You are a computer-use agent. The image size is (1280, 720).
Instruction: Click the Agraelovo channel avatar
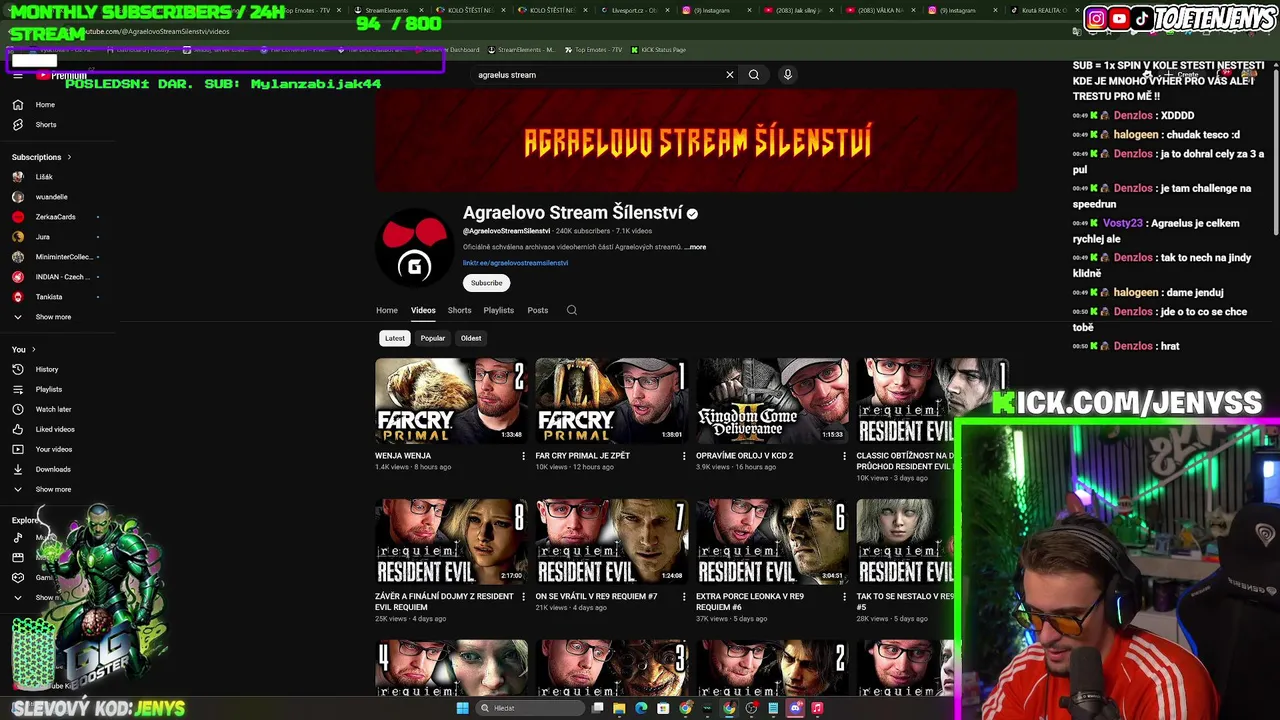[415, 247]
